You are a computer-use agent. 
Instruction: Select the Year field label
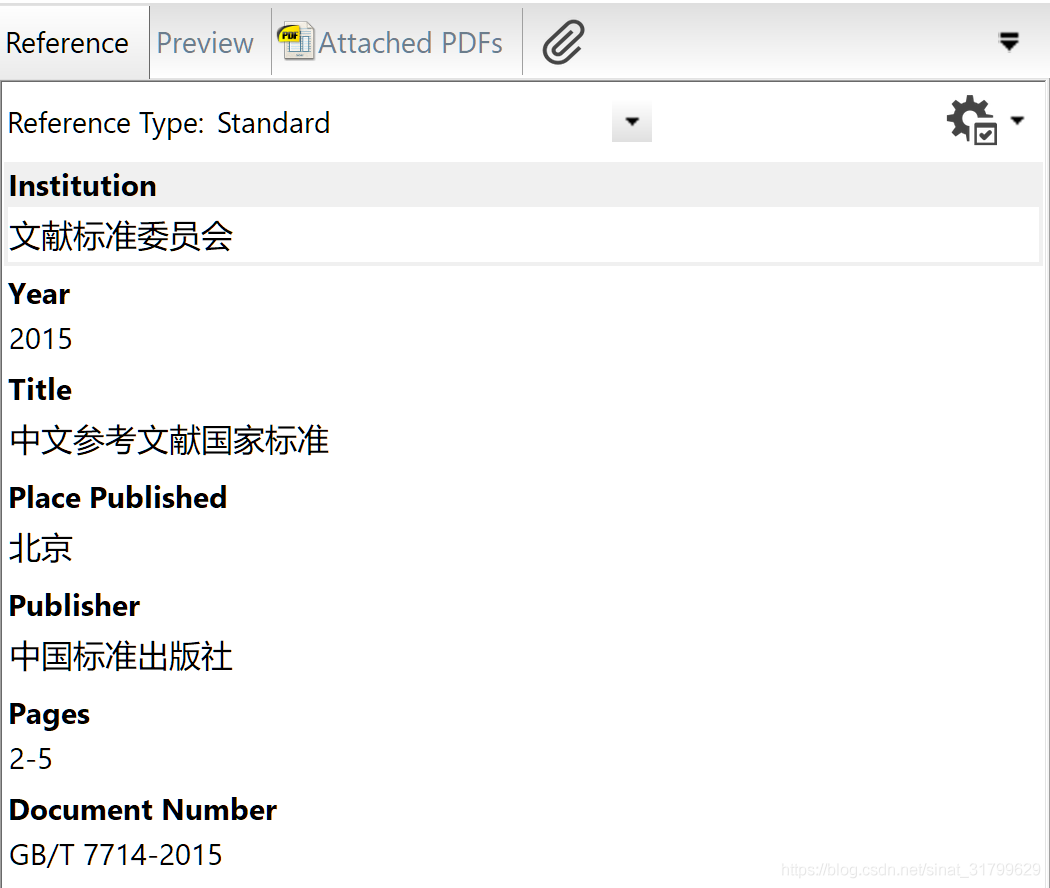(40, 294)
